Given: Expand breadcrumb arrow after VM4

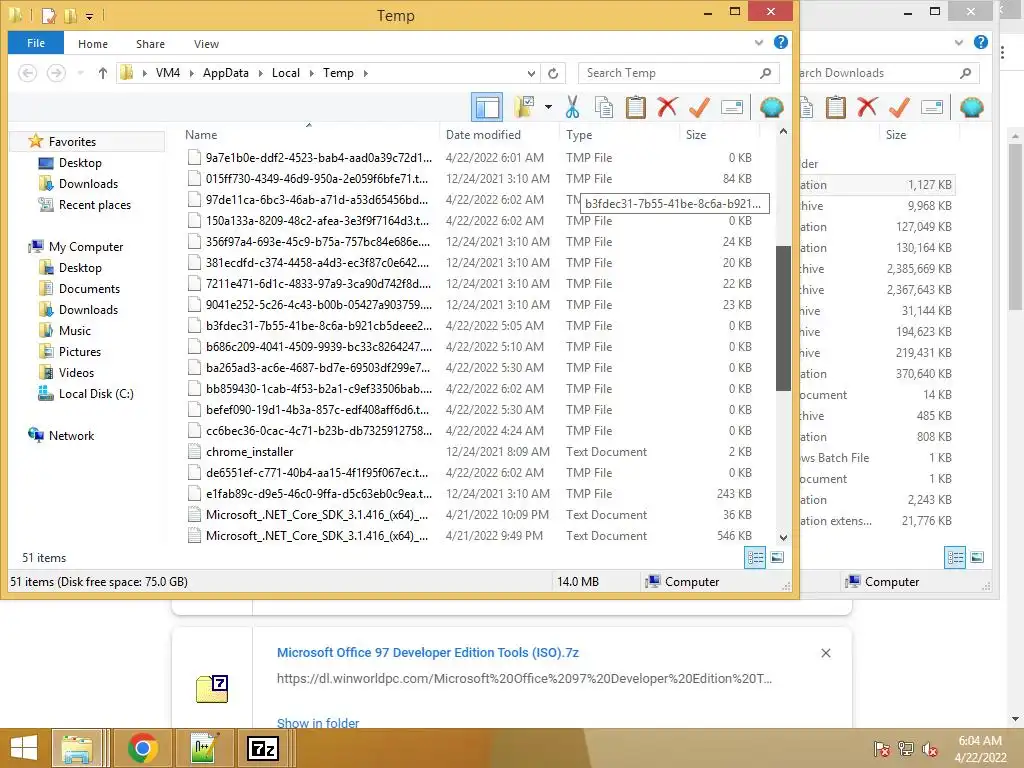Looking at the screenshot, I should pyautogui.click(x=191, y=73).
